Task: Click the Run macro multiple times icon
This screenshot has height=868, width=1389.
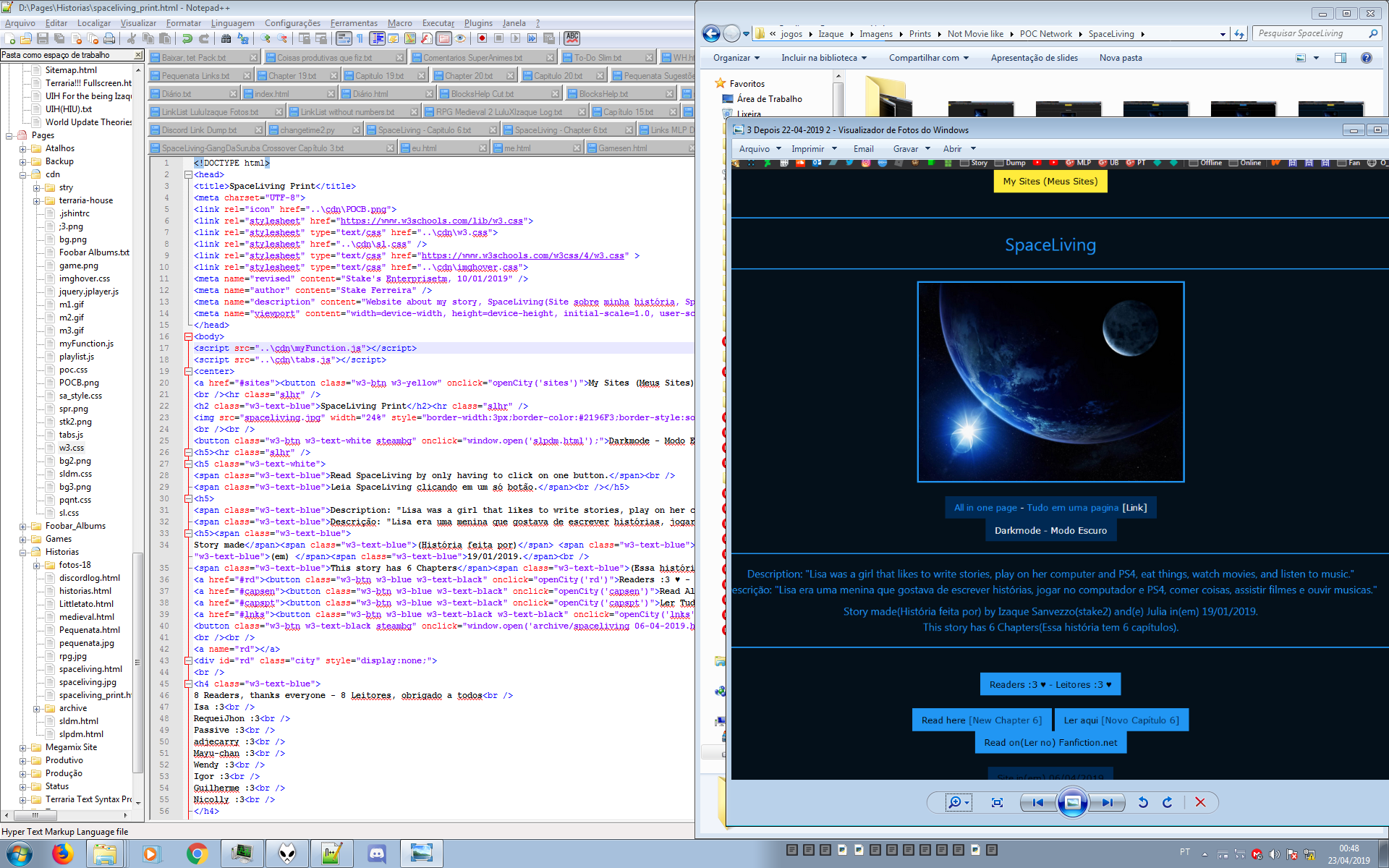Action: 532,38
